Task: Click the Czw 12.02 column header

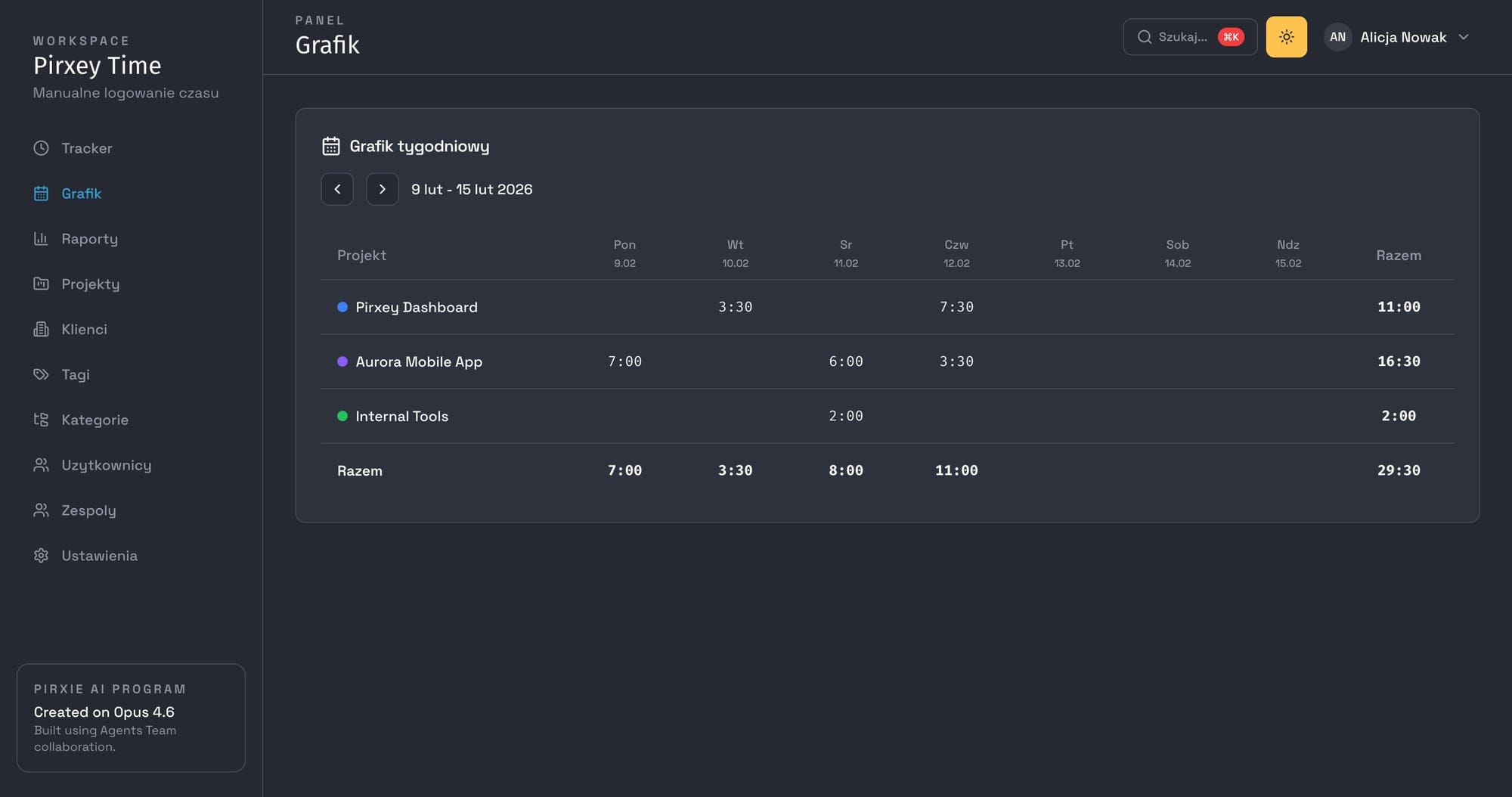Action: point(956,253)
